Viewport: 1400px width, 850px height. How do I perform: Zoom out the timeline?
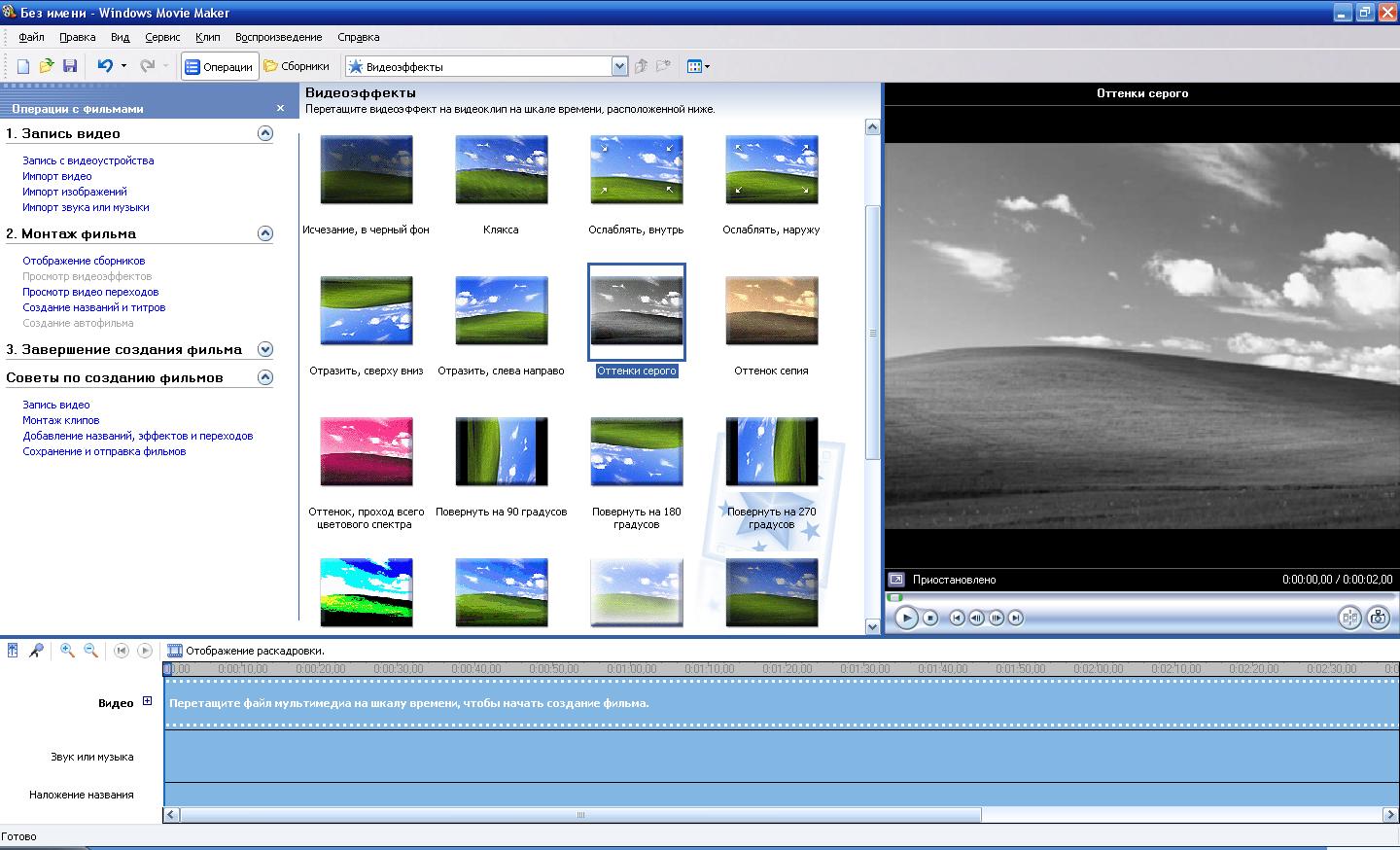(x=90, y=651)
